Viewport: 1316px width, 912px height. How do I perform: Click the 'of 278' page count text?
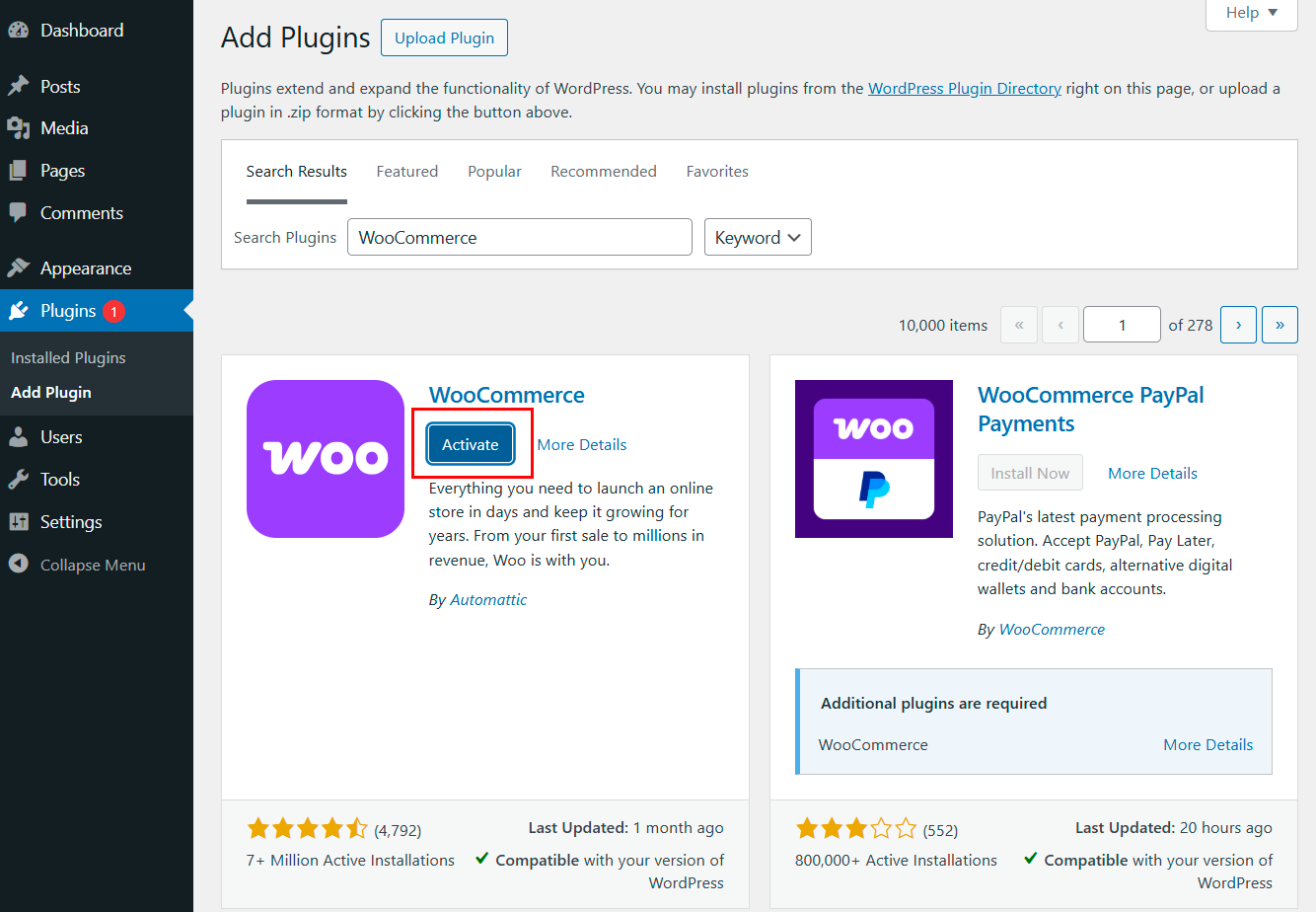(x=1191, y=326)
